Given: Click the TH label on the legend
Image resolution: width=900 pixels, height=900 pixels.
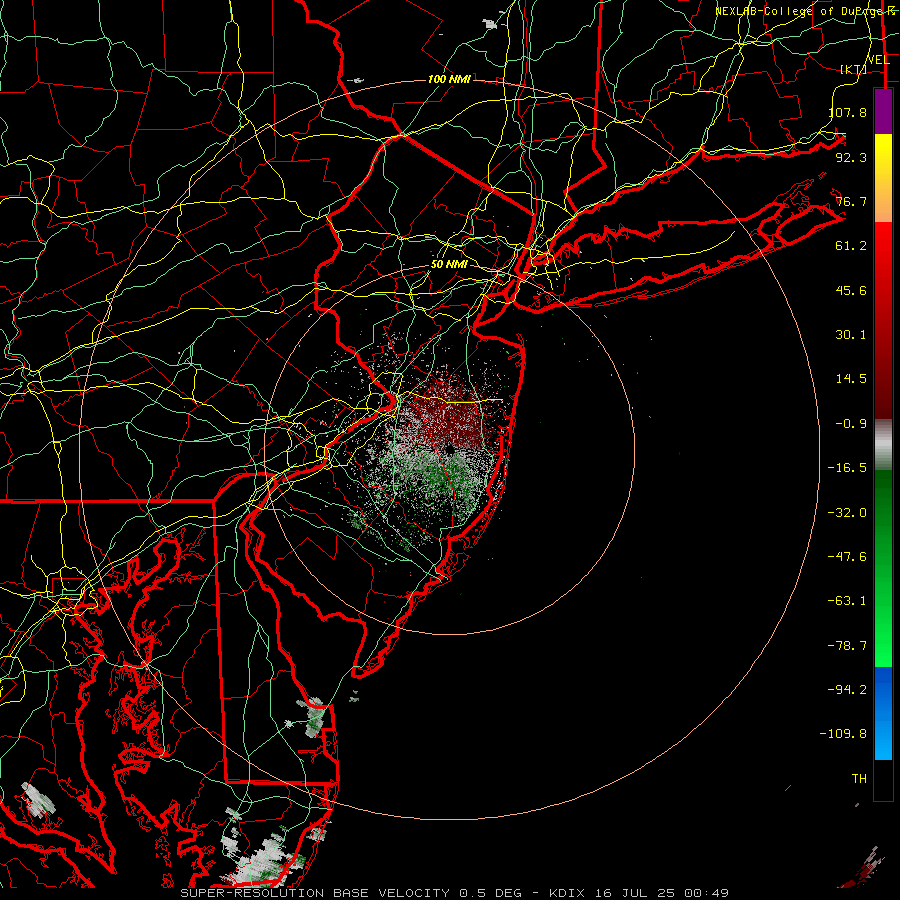Looking at the screenshot, I should point(859,779).
